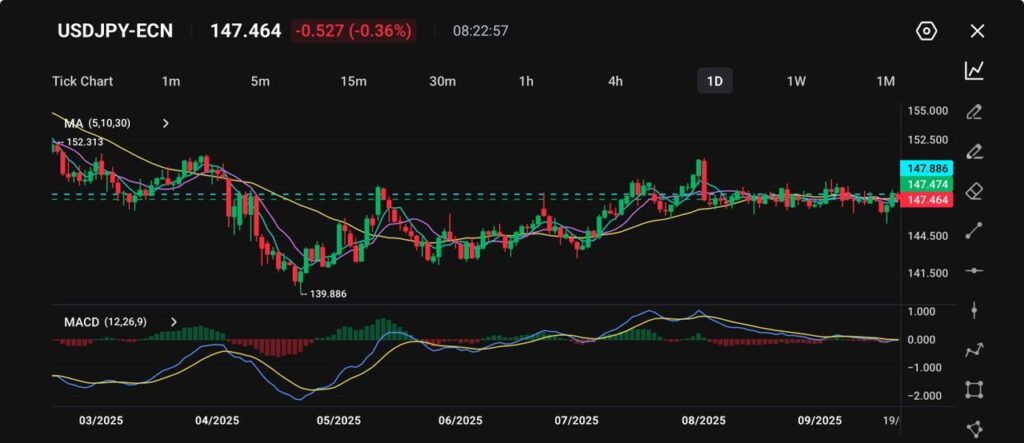Select the rectangle shape tool

point(974,389)
